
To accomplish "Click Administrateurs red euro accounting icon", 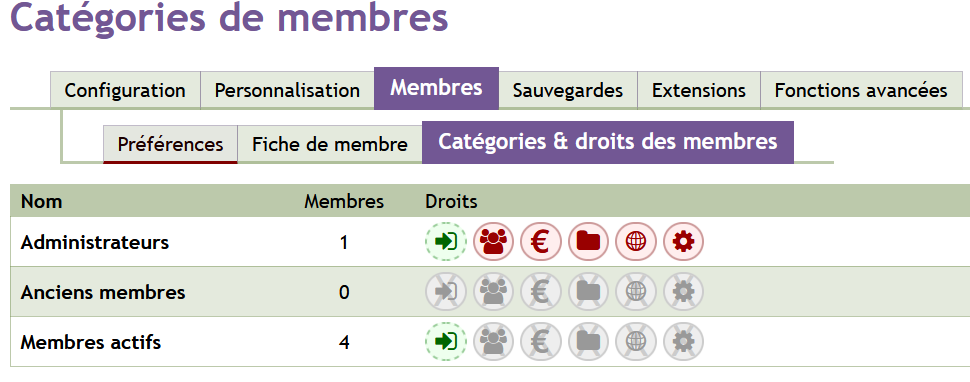I will tap(541, 242).
